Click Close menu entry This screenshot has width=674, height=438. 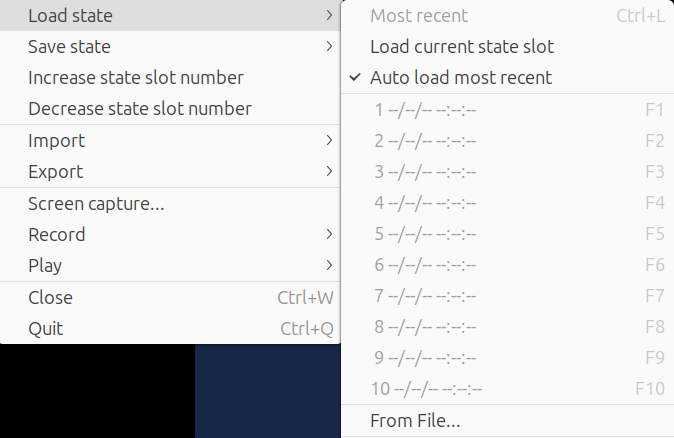[170, 297]
